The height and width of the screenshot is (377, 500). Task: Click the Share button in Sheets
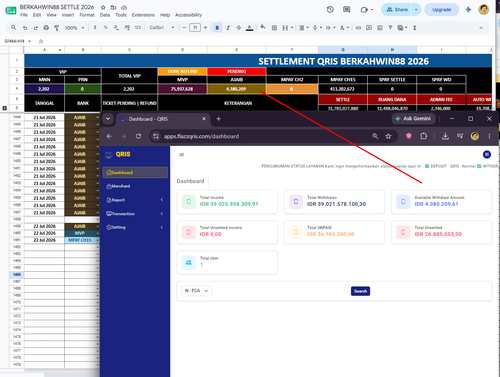click(x=397, y=10)
